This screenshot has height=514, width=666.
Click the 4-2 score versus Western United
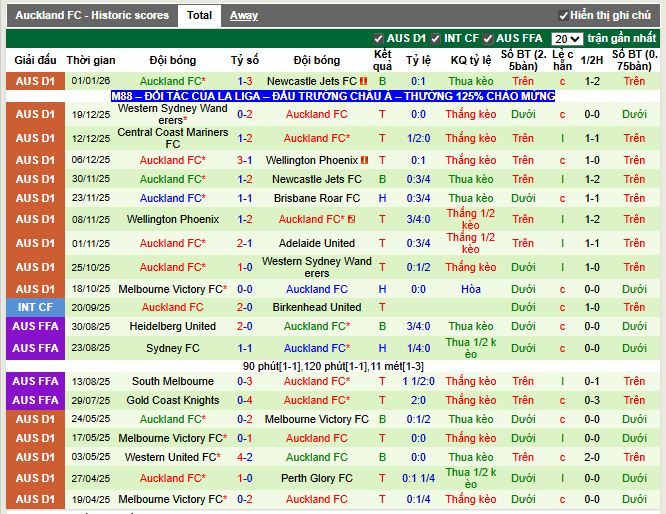[245, 457]
